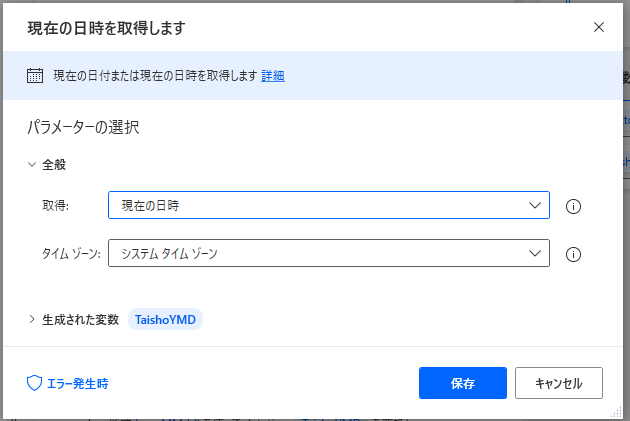The image size is (630, 421).
Task: Click the パラメーターの選択 heading
Action: (x=82, y=128)
